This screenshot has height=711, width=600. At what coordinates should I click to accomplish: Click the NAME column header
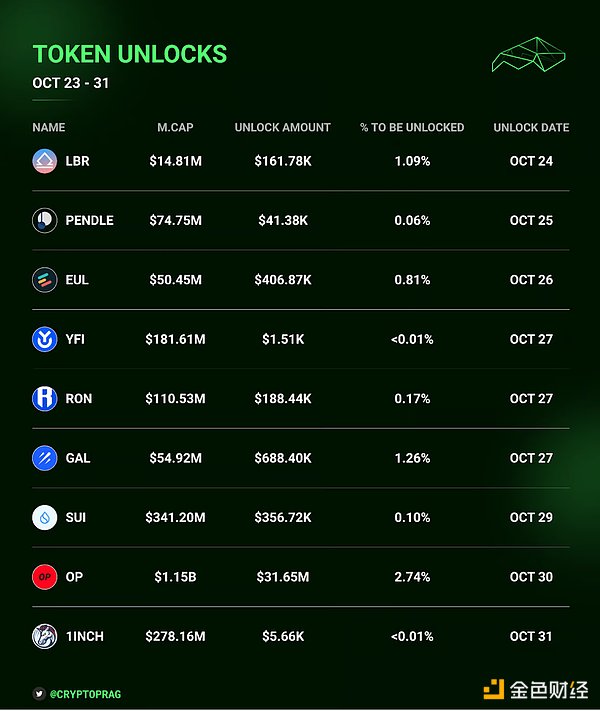tap(48, 128)
